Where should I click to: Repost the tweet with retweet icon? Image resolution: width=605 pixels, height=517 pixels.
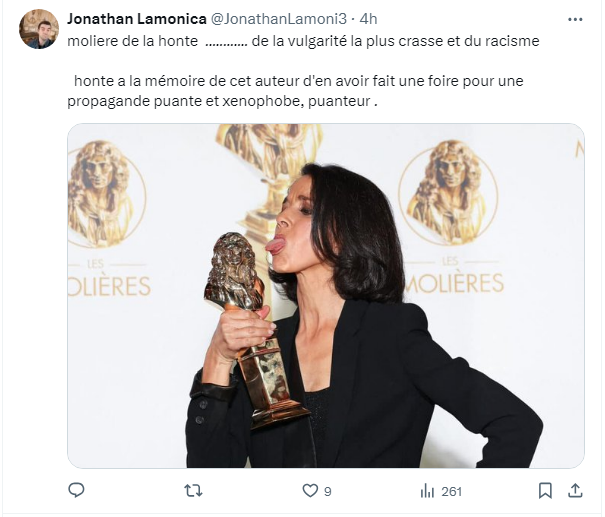(193, 491)
